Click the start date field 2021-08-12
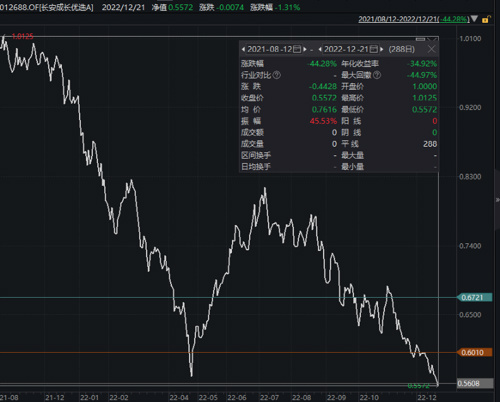This screenshot has width=500, height=402. 270,49
